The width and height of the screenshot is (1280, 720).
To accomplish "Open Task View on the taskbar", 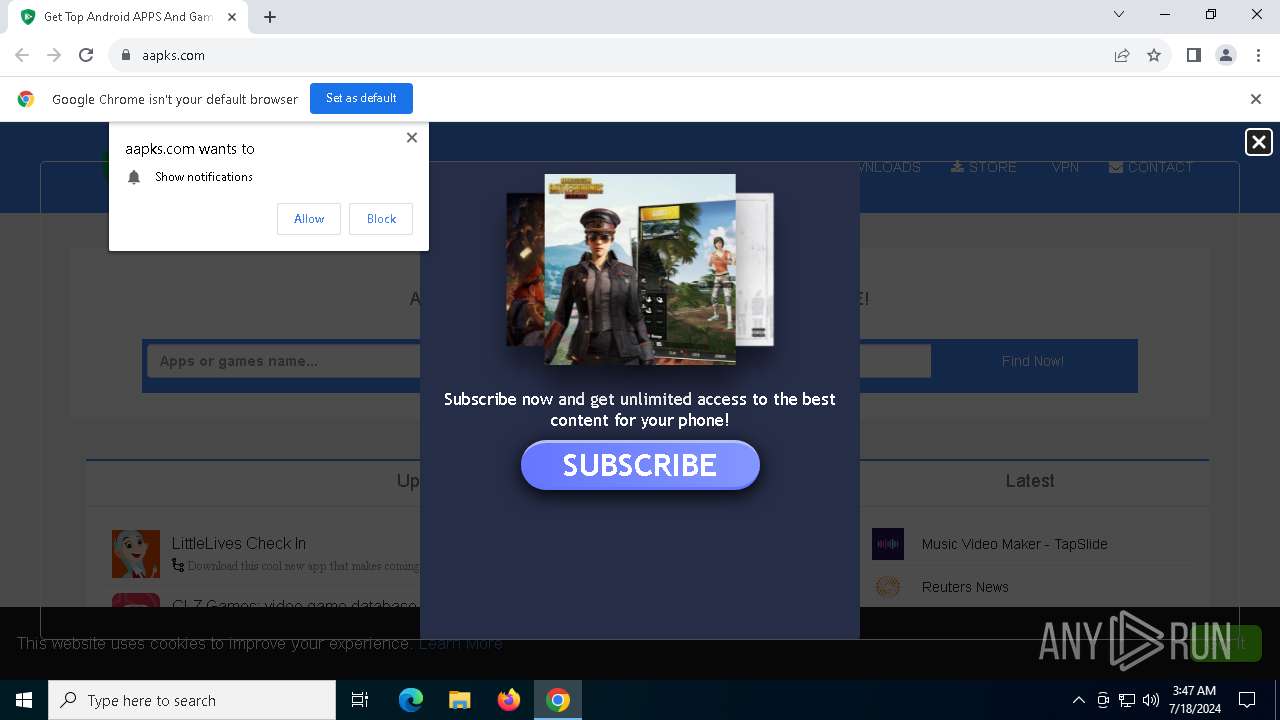I will click(x=360, y=700).
